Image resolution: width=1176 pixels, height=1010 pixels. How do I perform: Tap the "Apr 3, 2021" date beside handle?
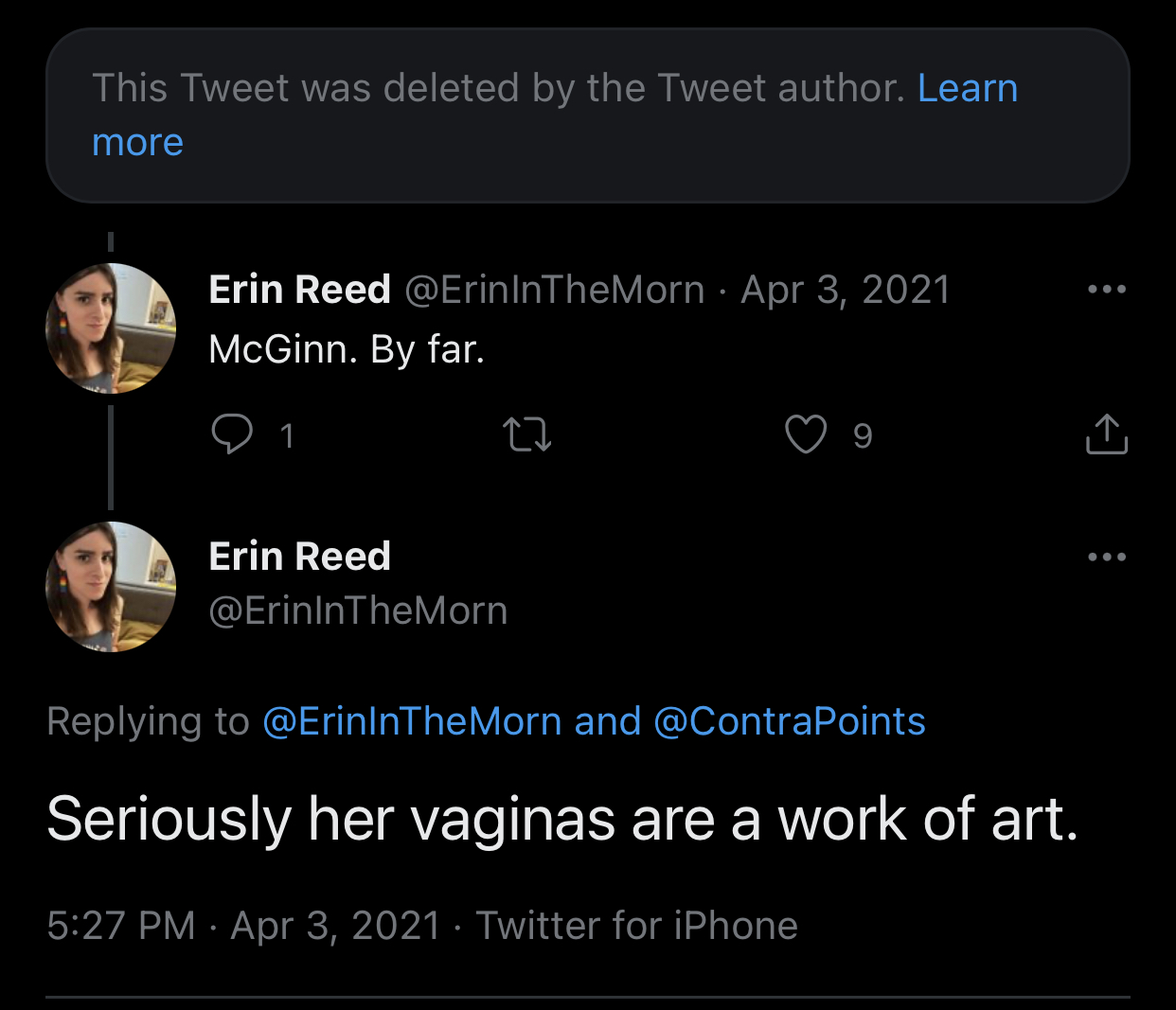pos(846,290)
